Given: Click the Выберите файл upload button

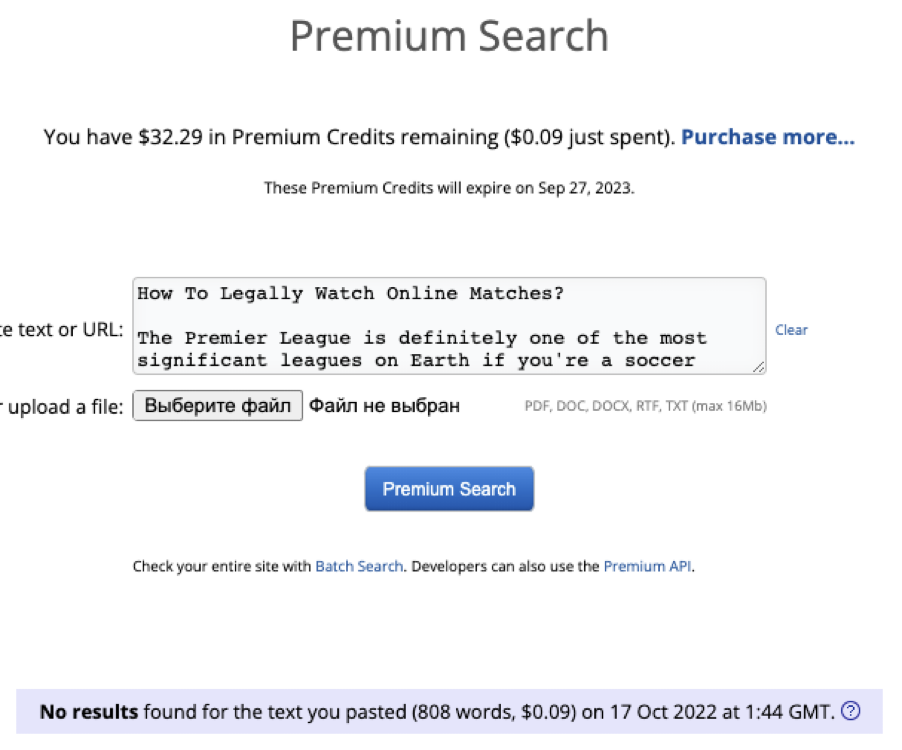Looking at the screenshot, I should [218, 405].
